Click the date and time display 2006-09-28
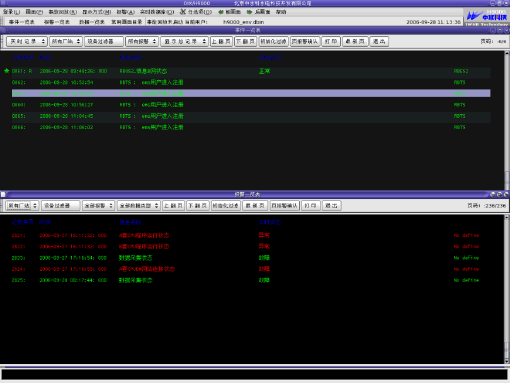This screenshot has width=510, height=383. 433,22
